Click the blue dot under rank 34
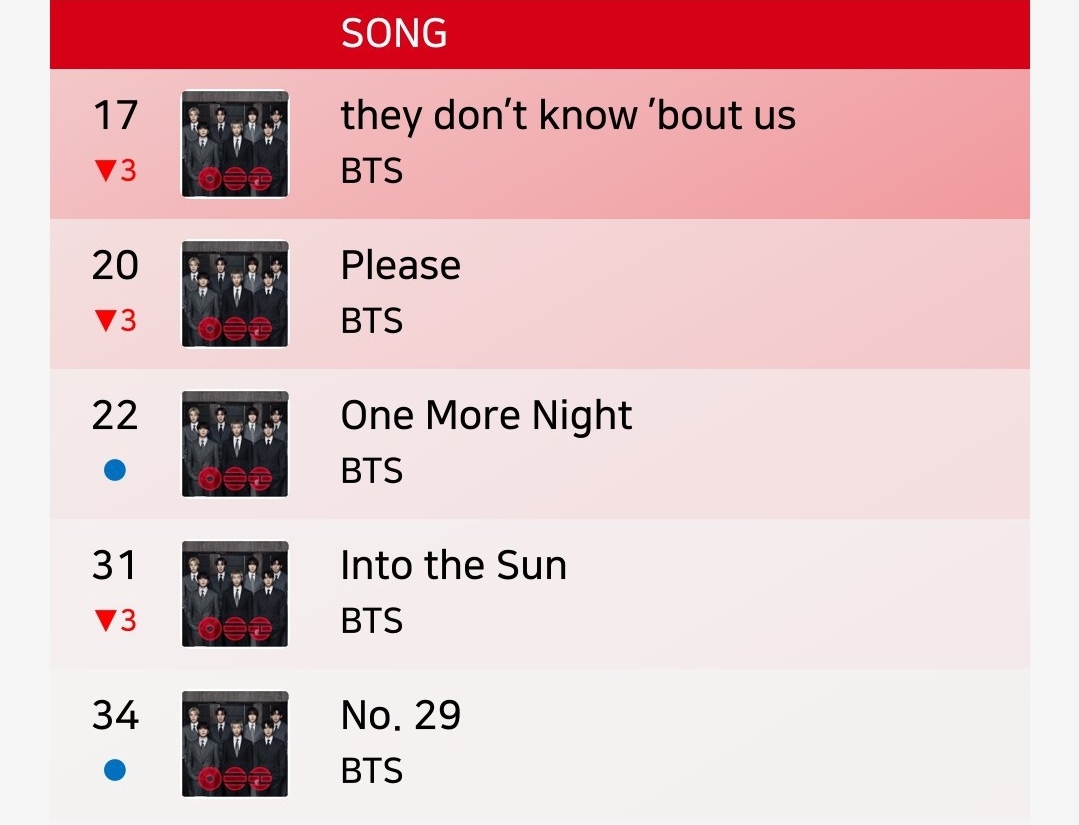Viewport: 1079px width, 825px height. point(115,770)
